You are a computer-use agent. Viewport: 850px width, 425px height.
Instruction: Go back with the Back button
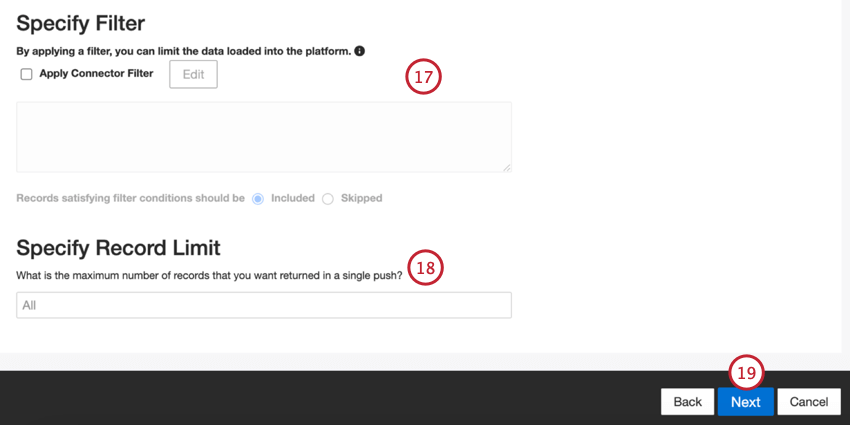687,402
